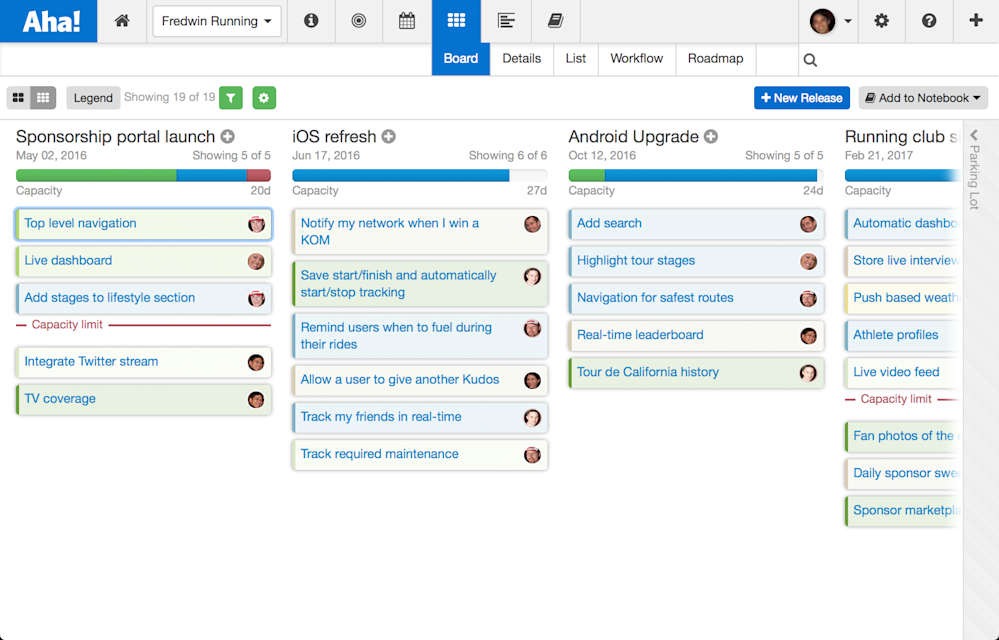Open the Fredwin Running product selector
999x640 pixels.
tap(216, 21)
